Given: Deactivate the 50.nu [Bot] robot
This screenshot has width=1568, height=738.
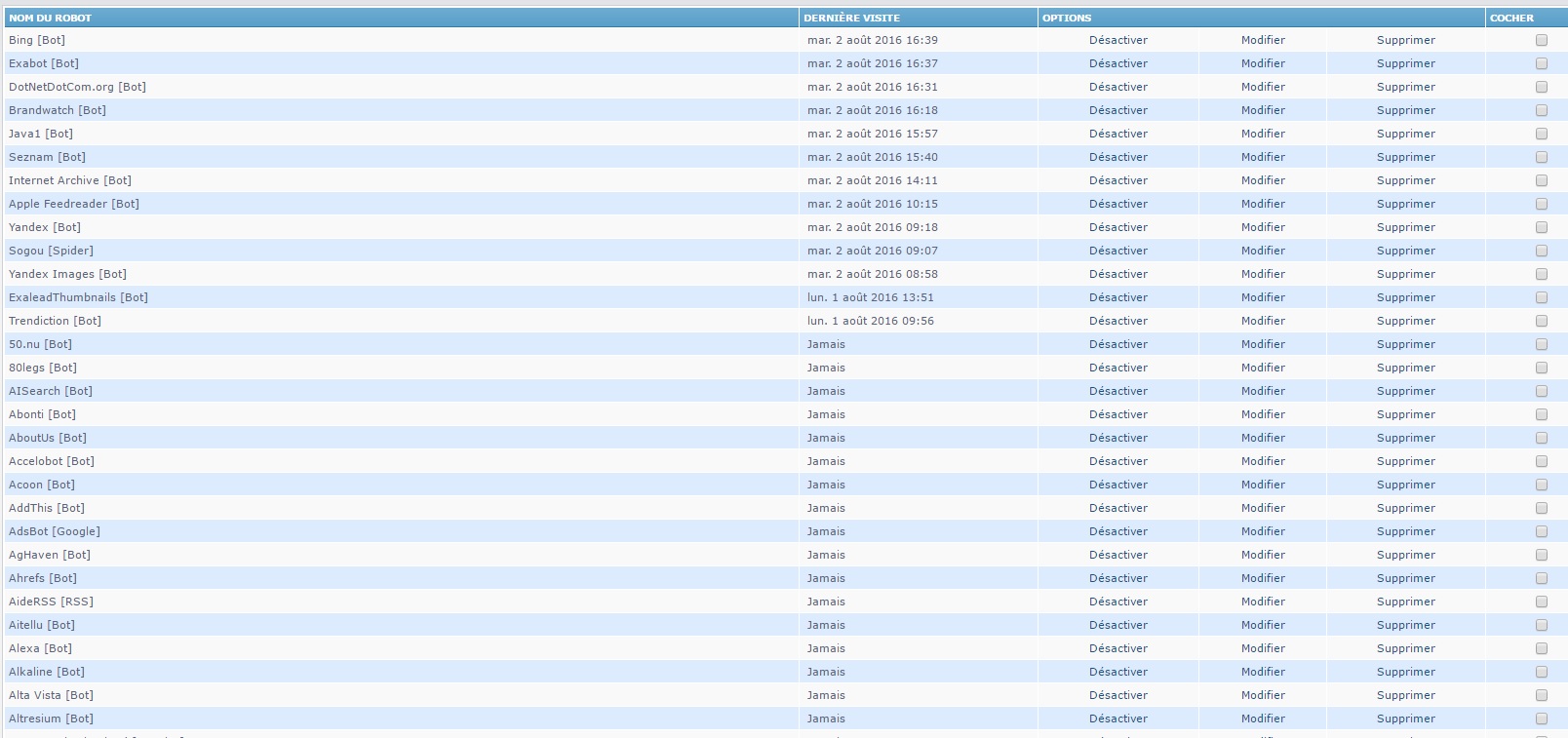Looking at the screenshot, I should click(x=1118, y=344).
